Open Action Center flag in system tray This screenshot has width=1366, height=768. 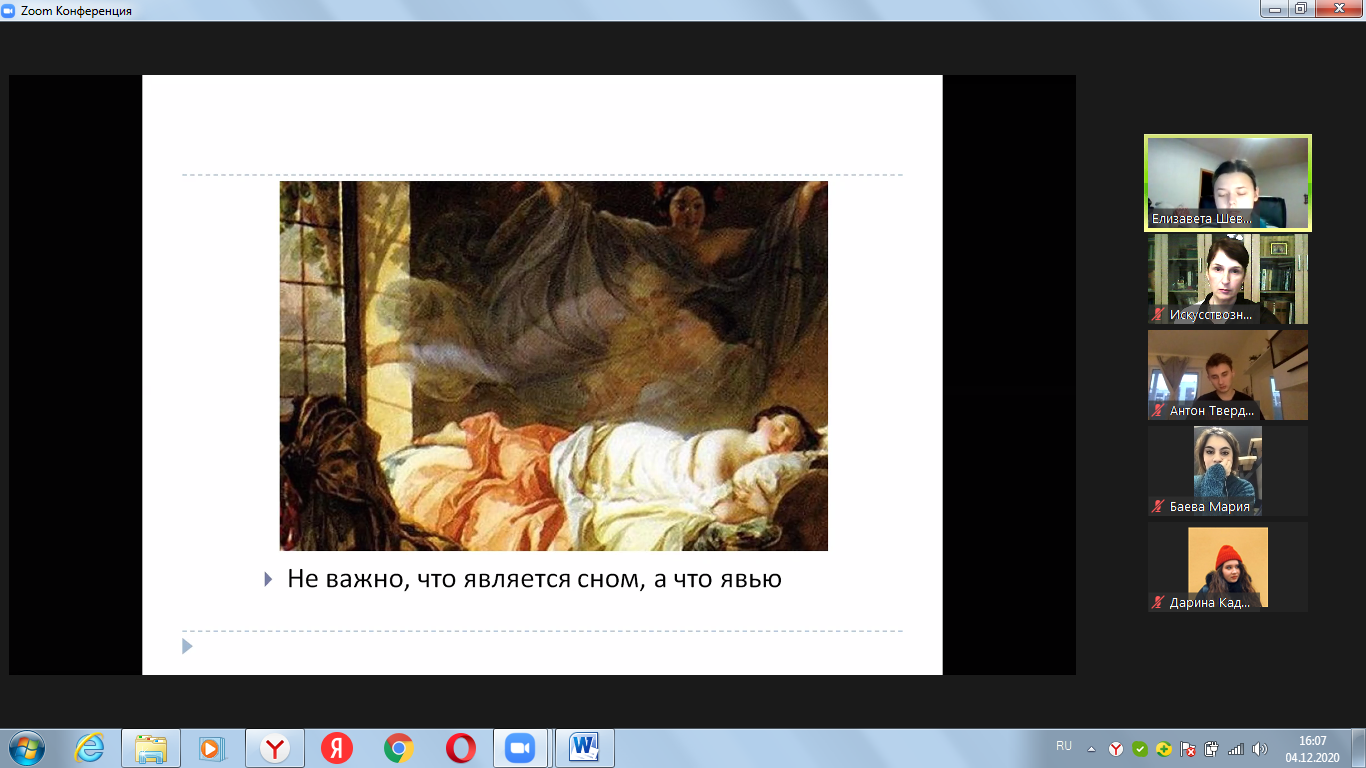(1187, 749)
